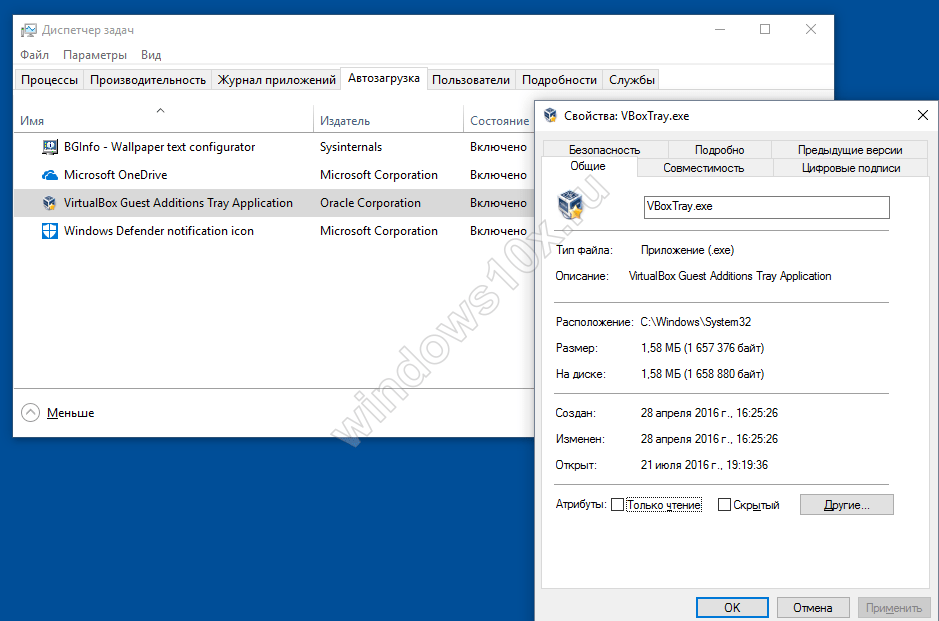
Task: Enable the Только чтение checkbox
Action: [617, 505]
